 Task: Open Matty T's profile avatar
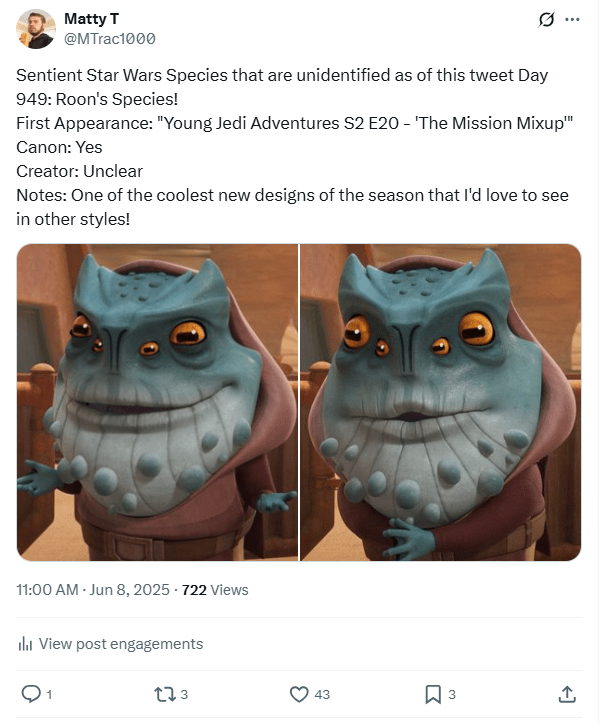[x=36, y=29]
